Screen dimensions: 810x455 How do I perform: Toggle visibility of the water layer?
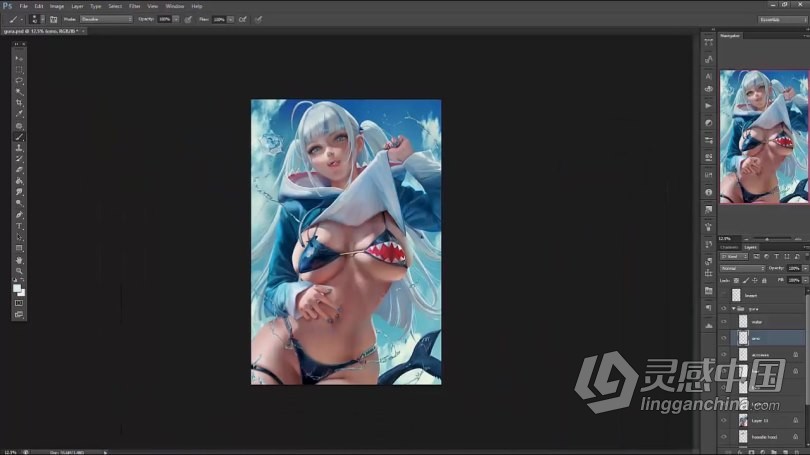[x=724, y=322]
